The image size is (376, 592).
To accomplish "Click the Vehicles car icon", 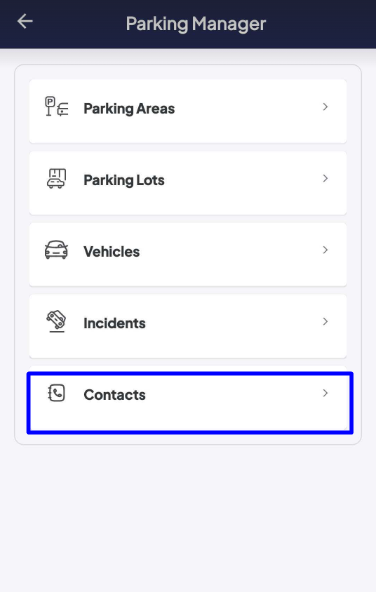I will click(x=56, y=250).
